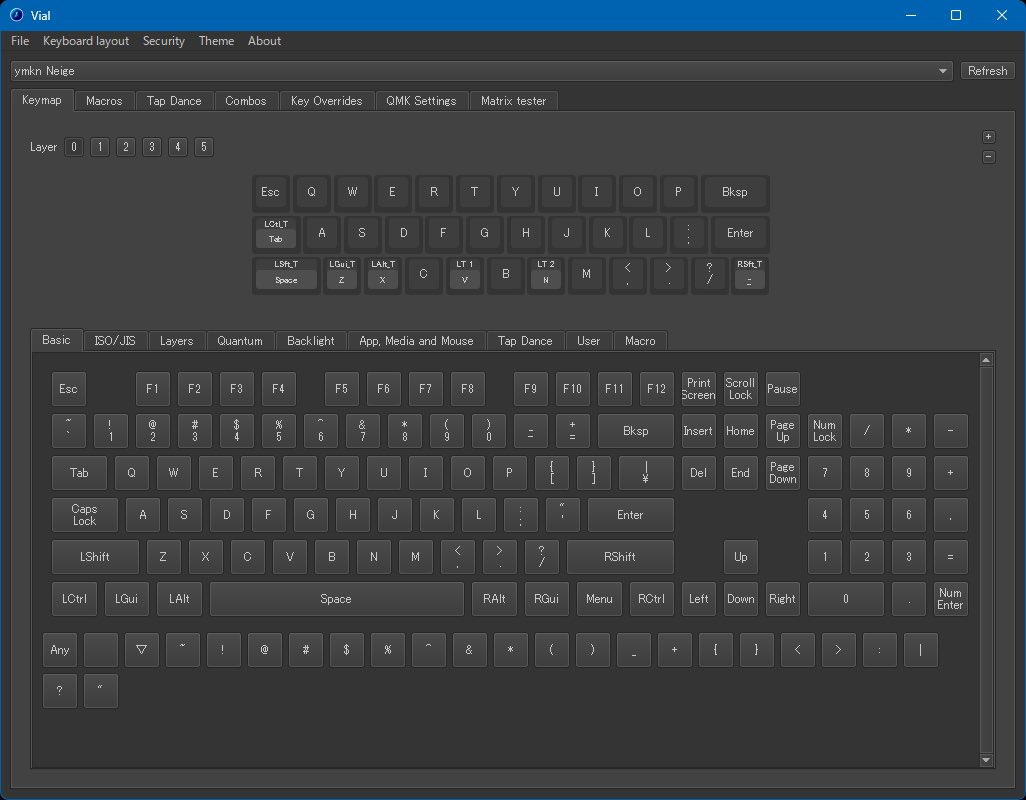The image size is (1026, 800).
Task: Open the Security menu
Action: click(164, 41)
